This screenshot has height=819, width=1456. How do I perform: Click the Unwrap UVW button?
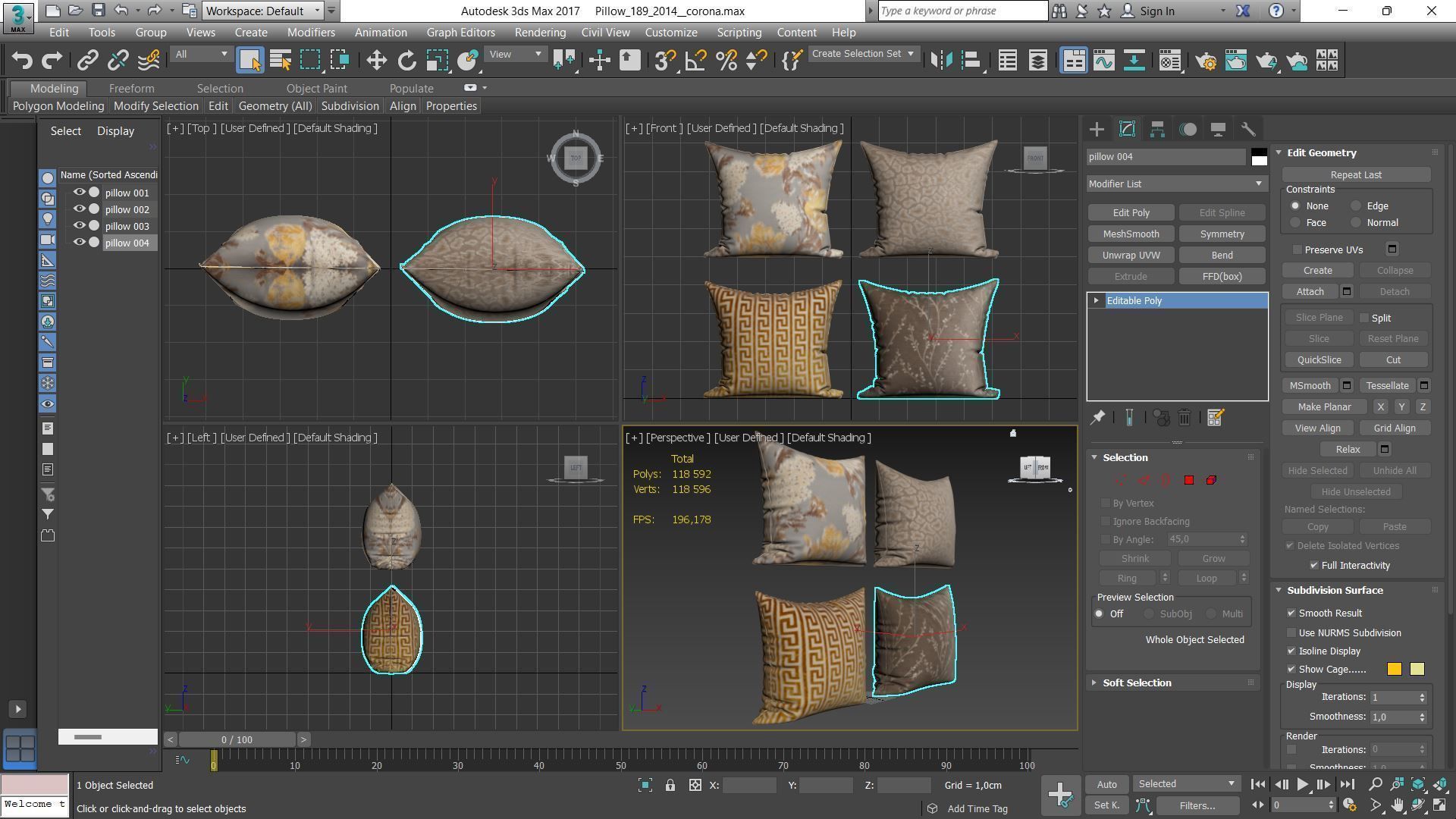1131,256
